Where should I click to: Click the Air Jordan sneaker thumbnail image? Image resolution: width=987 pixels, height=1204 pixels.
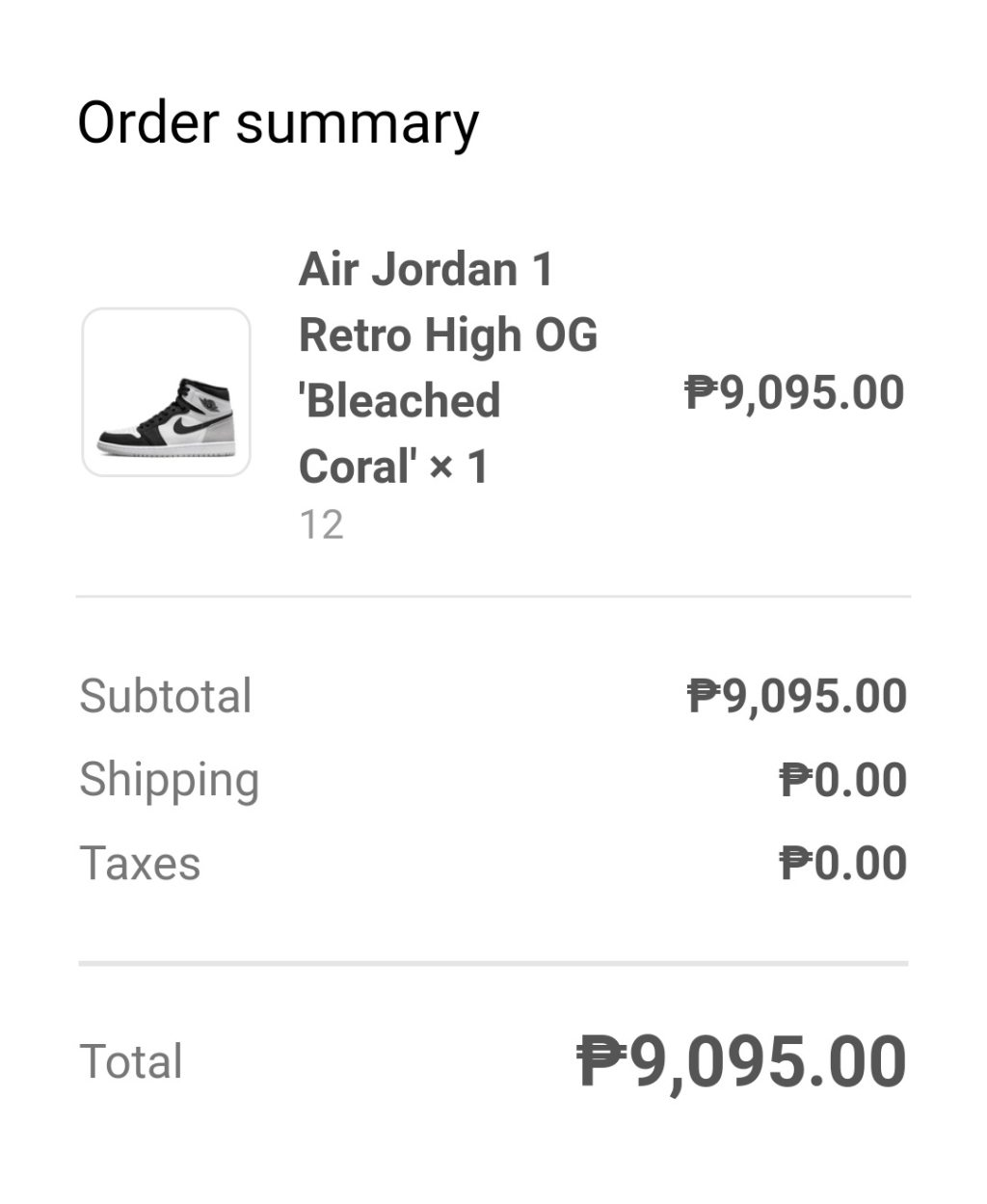(x=166, y=392)
